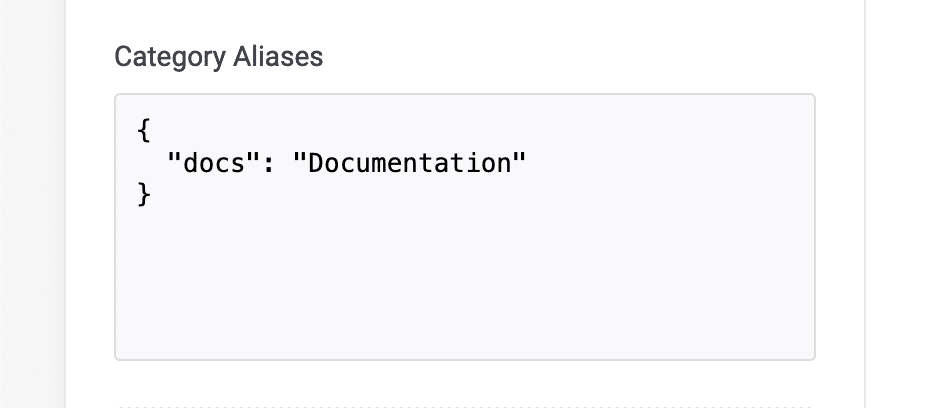Image resolution: width=944 pixels, height=408 pixels.
Task: Click the bottom-right corner of the text area
Action: tap(808, 352)
